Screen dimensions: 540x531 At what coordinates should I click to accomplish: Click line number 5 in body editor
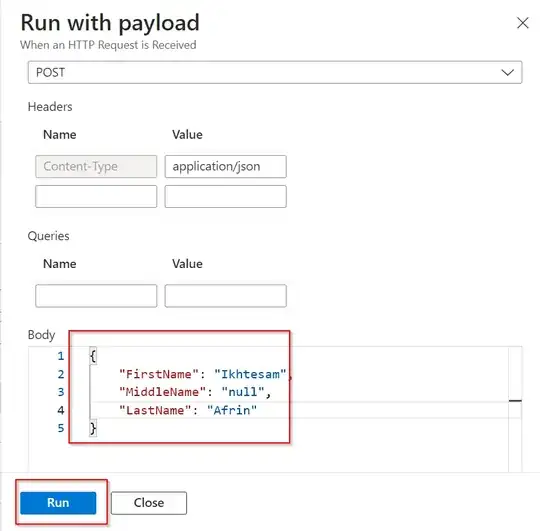[x=61, y=428]
